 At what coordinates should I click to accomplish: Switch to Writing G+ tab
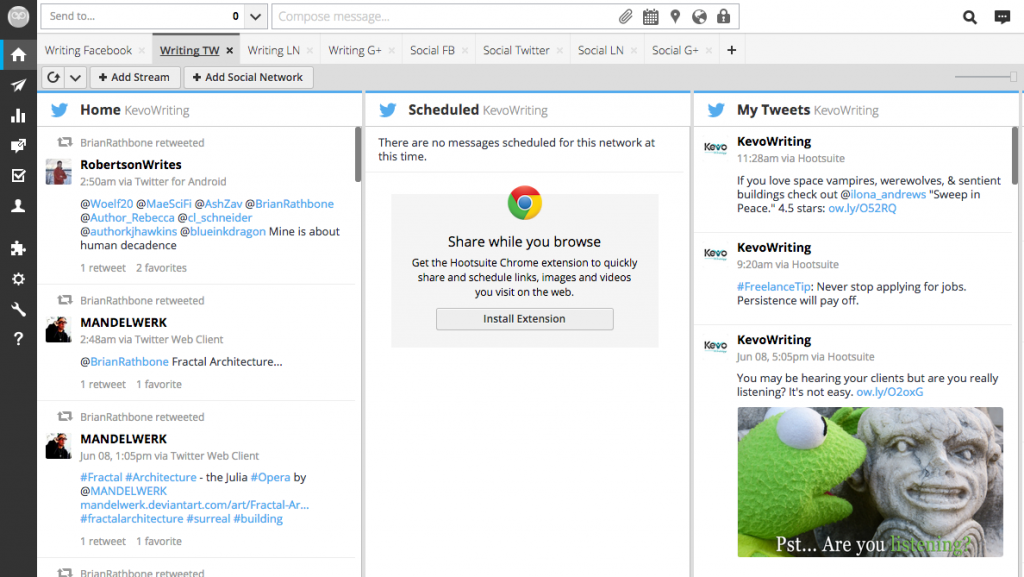[x=355, y=50]
